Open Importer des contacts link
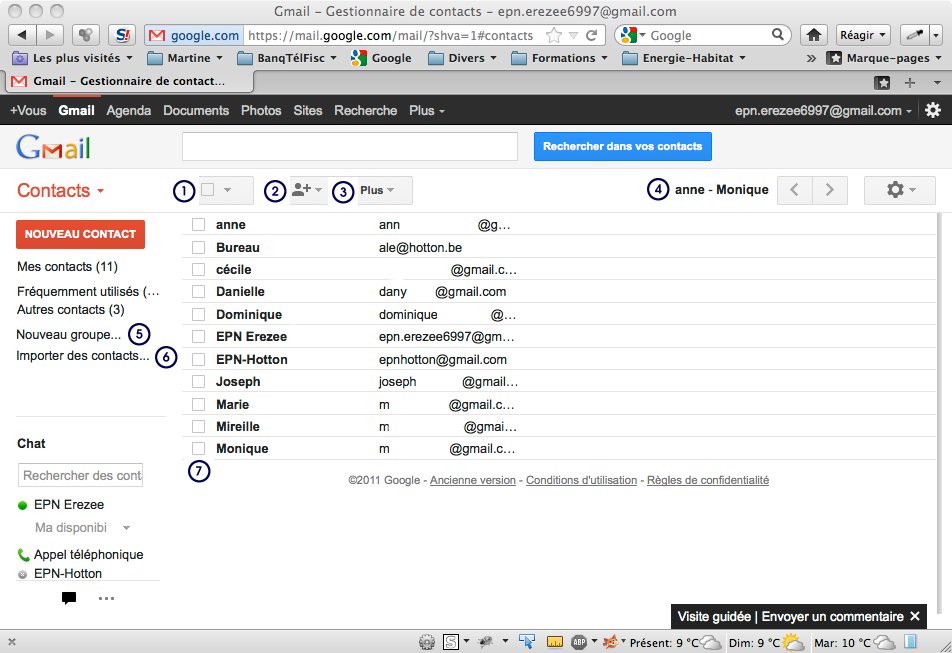The height and width of the screenshot is (653, 952). coord(83,356)
